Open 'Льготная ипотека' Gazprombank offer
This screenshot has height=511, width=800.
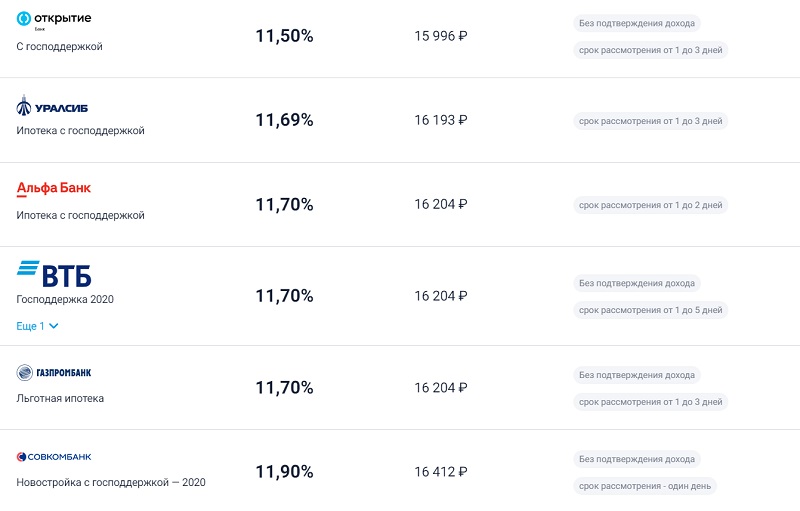pos(60,398)
